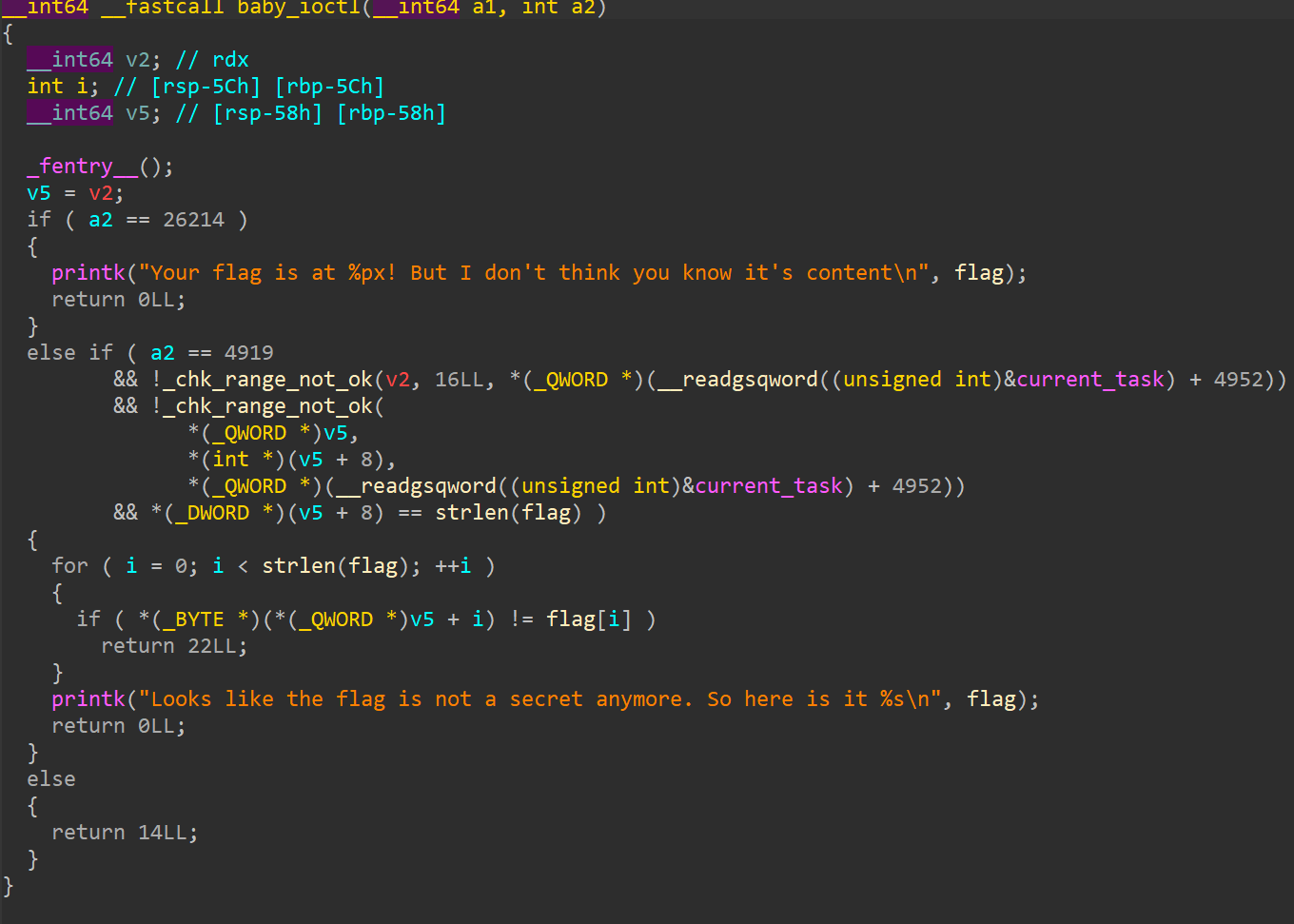The image size is (1294, 924).
Task: Click the for keyword of loop
Action: coord(69,566)
